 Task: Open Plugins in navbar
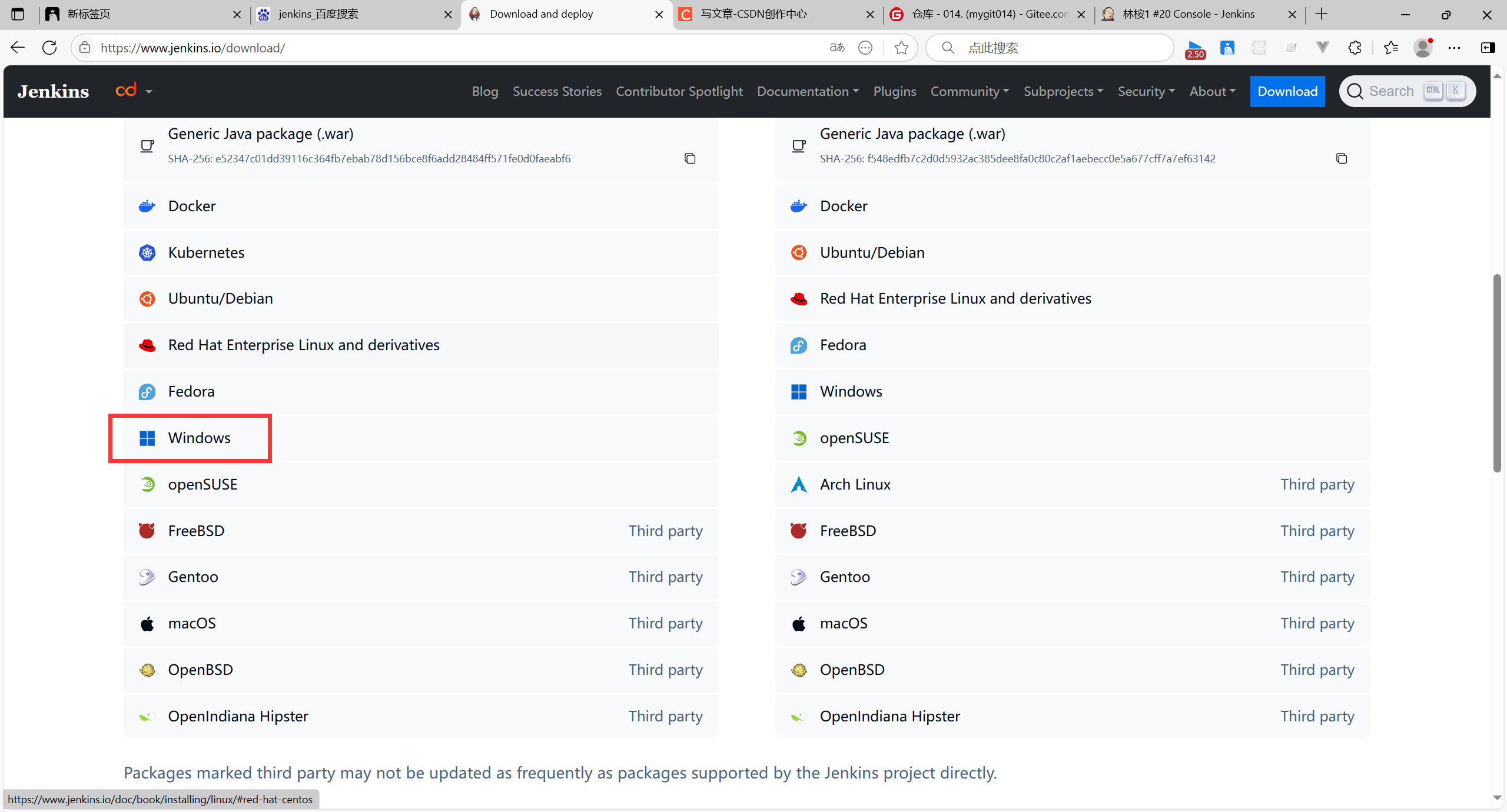coord(895,91)
